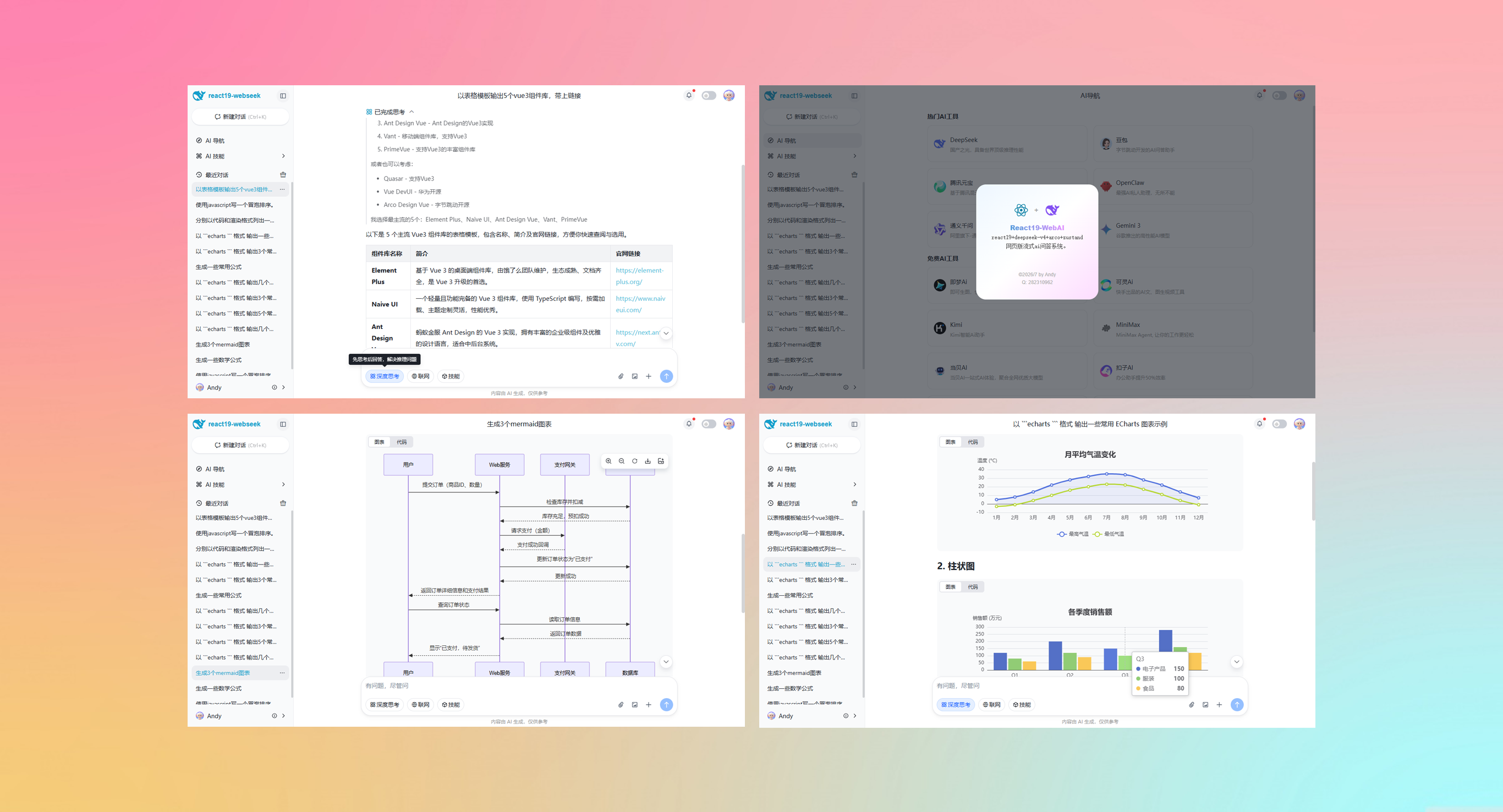The image size is (1503, 812).
Task: Click the trash icon beside 最近对话 in ECharts window
Action: tap(854, 503)
